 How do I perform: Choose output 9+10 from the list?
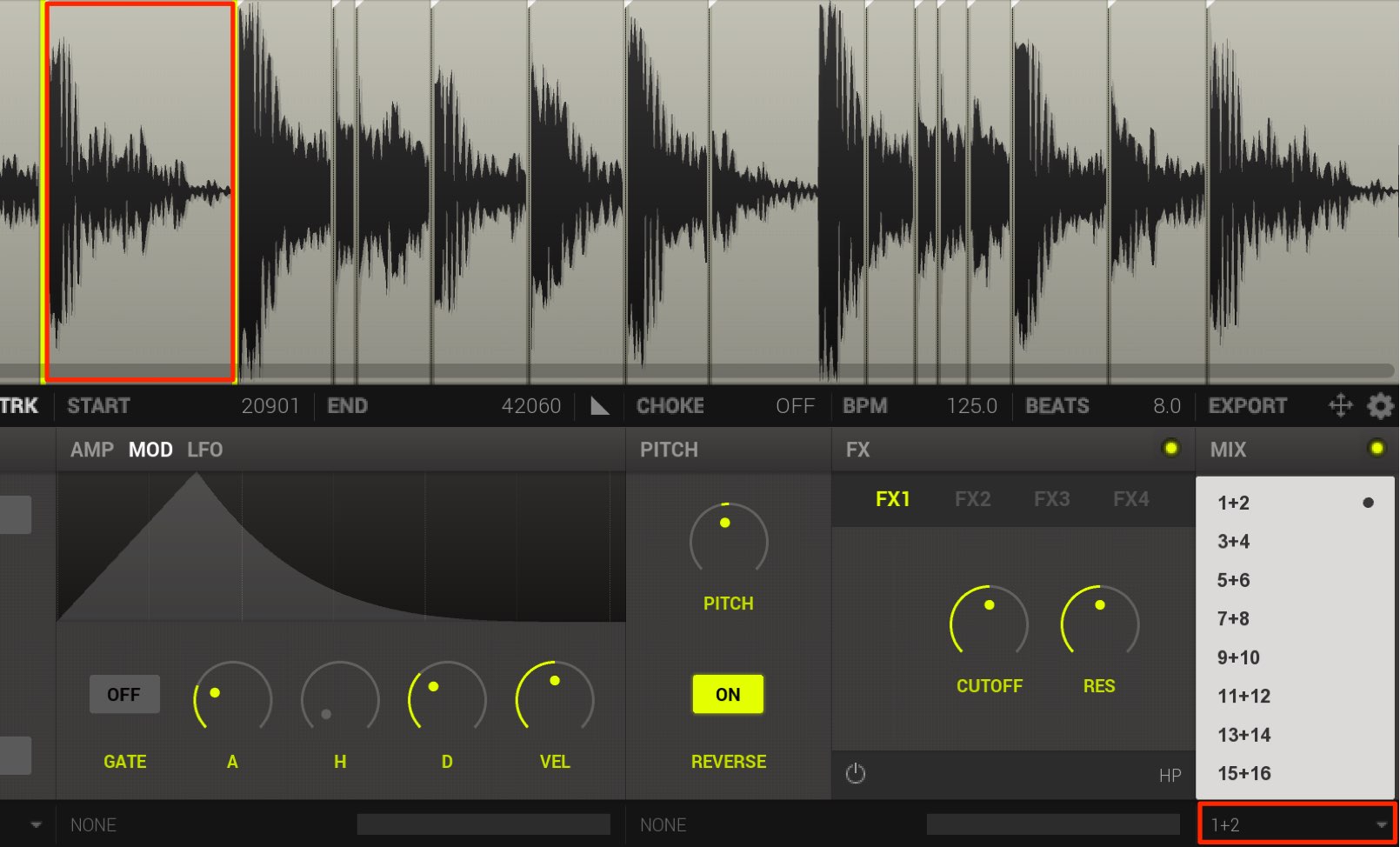point(1296,657)
